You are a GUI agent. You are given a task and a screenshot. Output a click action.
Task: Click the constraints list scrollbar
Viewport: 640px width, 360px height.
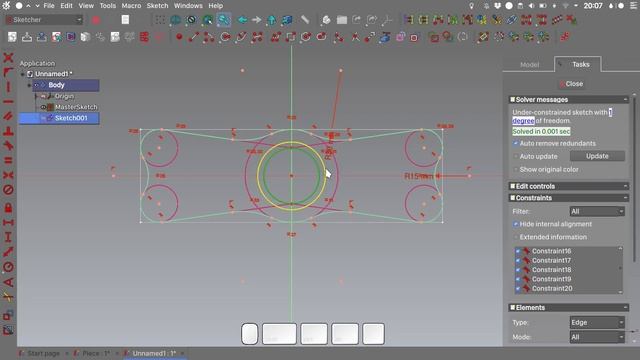point(620,270)
